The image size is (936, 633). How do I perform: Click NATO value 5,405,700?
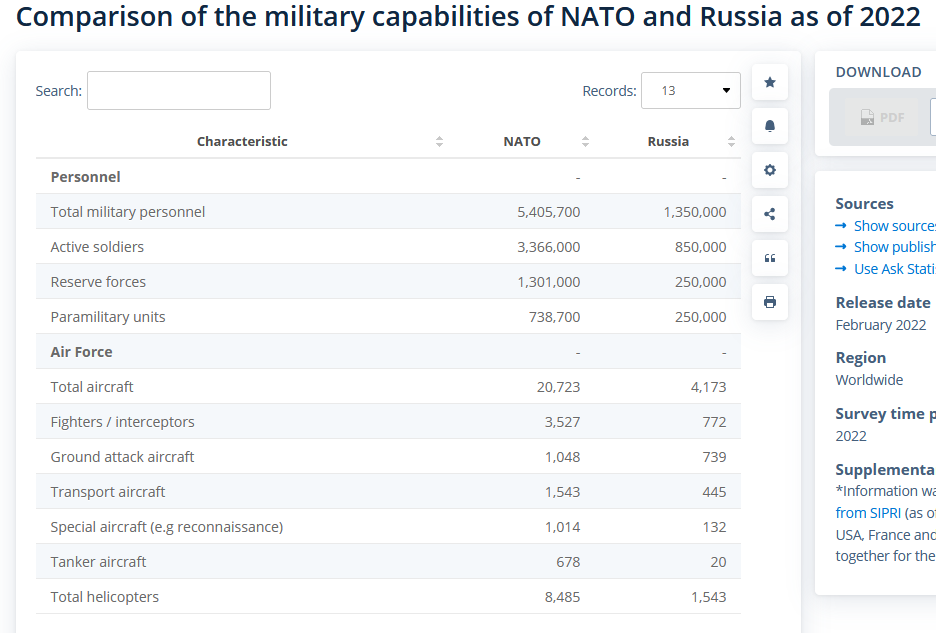coord(549,212)
